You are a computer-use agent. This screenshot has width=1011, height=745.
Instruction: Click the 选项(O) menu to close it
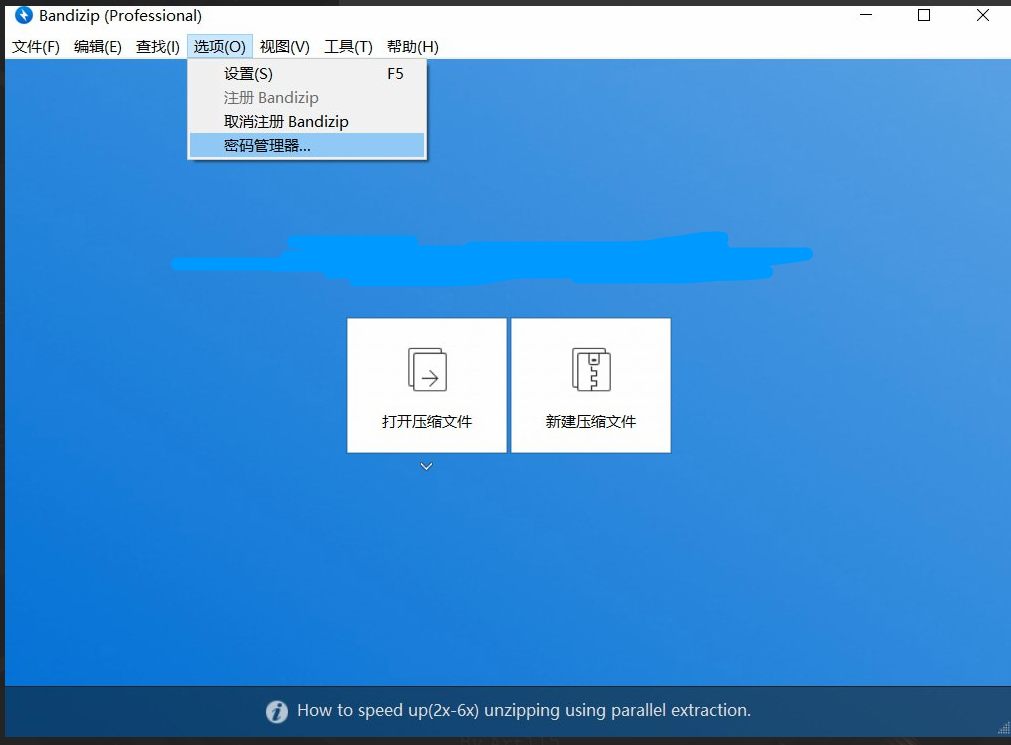(x=219, y=46)
